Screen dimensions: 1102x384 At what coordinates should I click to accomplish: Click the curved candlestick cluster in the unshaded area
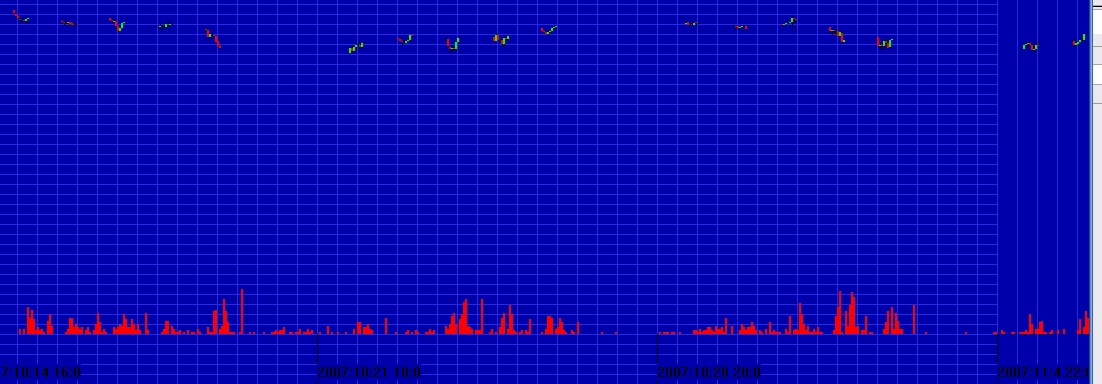pyautogui.click(x=1030, y=46)
